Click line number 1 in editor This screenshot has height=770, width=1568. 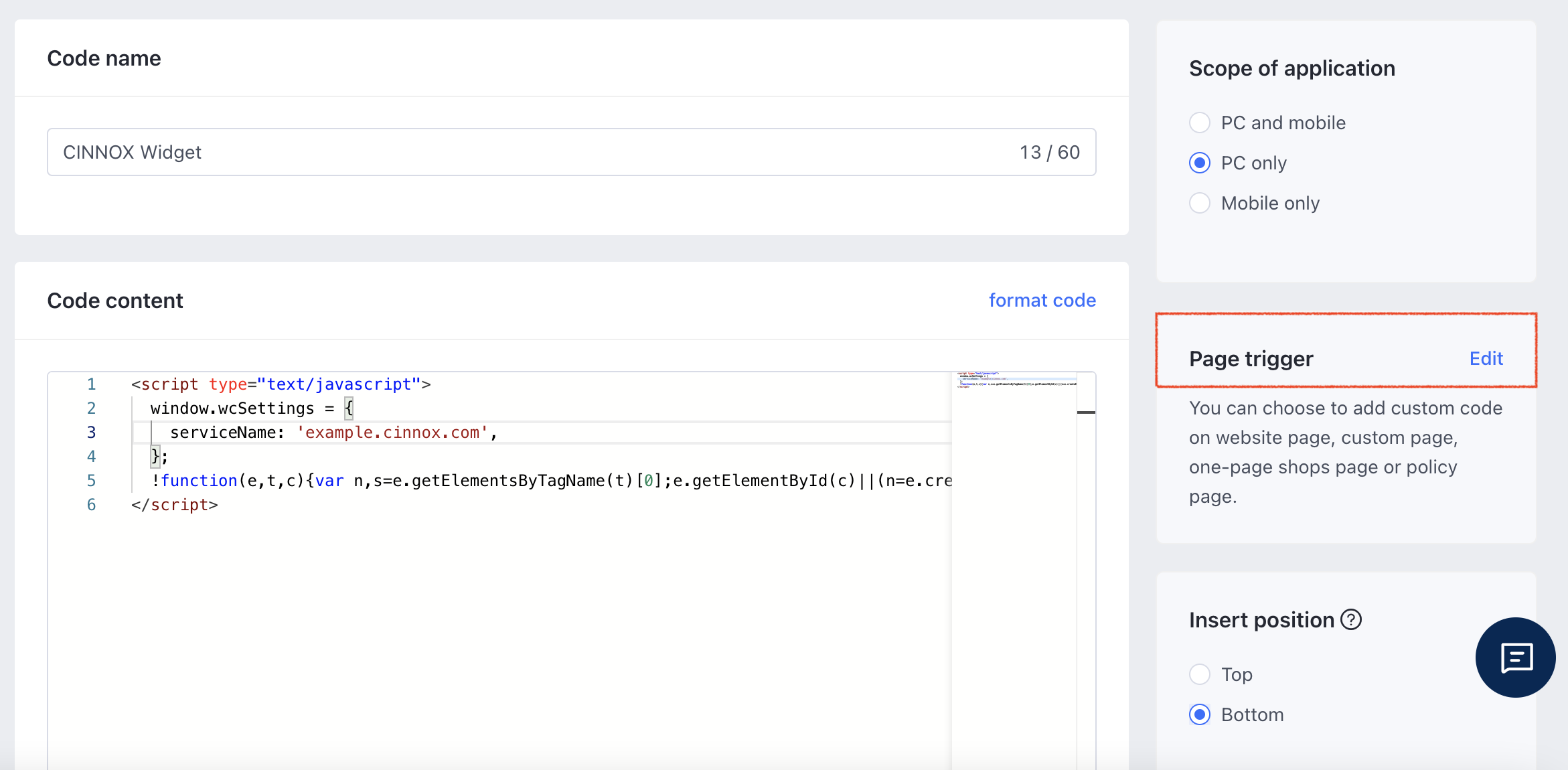(x=91, y=384)
